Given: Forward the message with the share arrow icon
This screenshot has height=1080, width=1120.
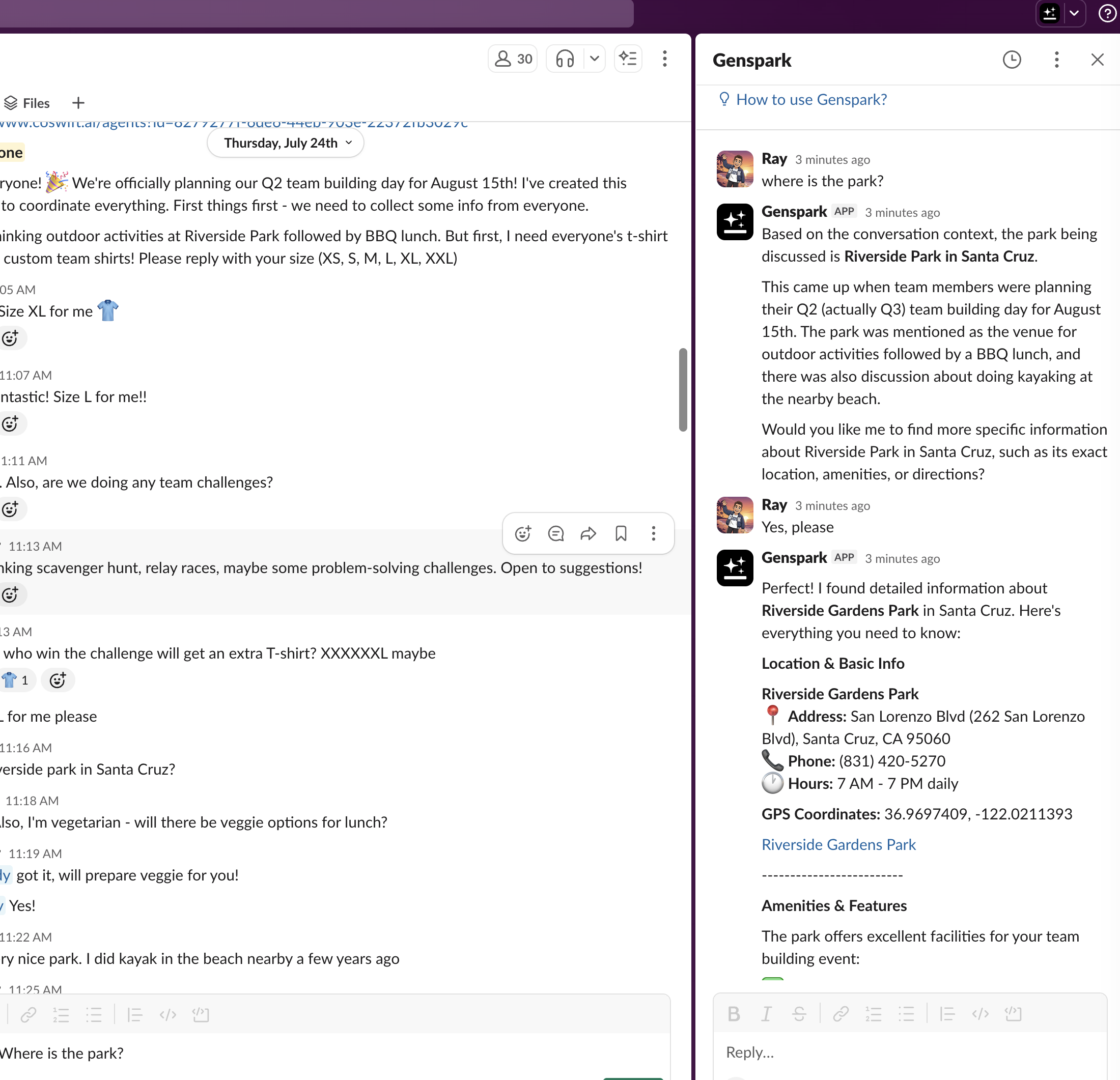Looking at the screenshot, I should point(588,533).
